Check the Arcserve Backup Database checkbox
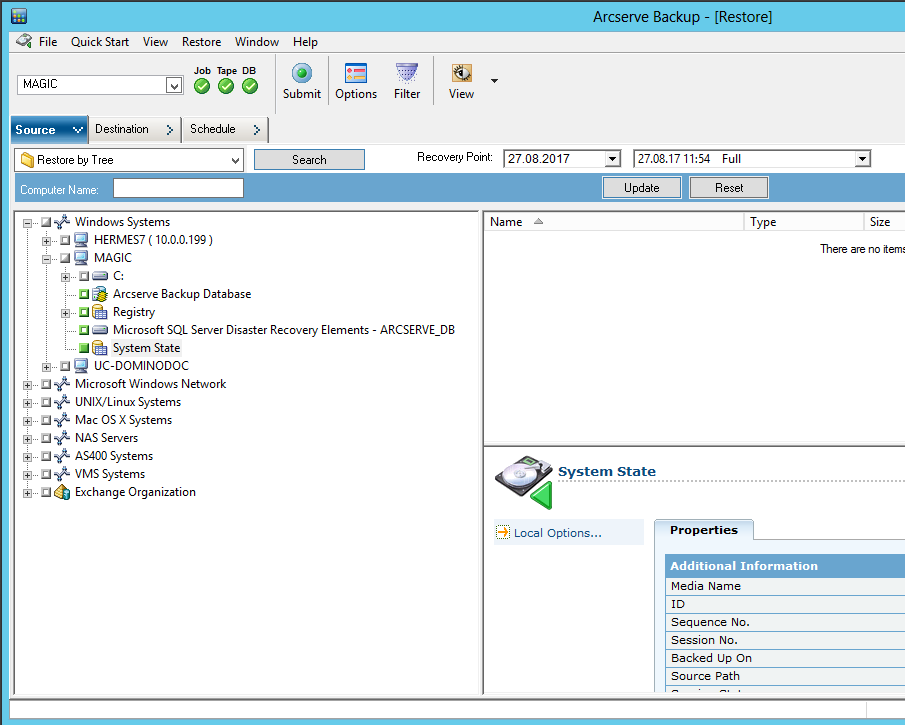 click(84, 294)
